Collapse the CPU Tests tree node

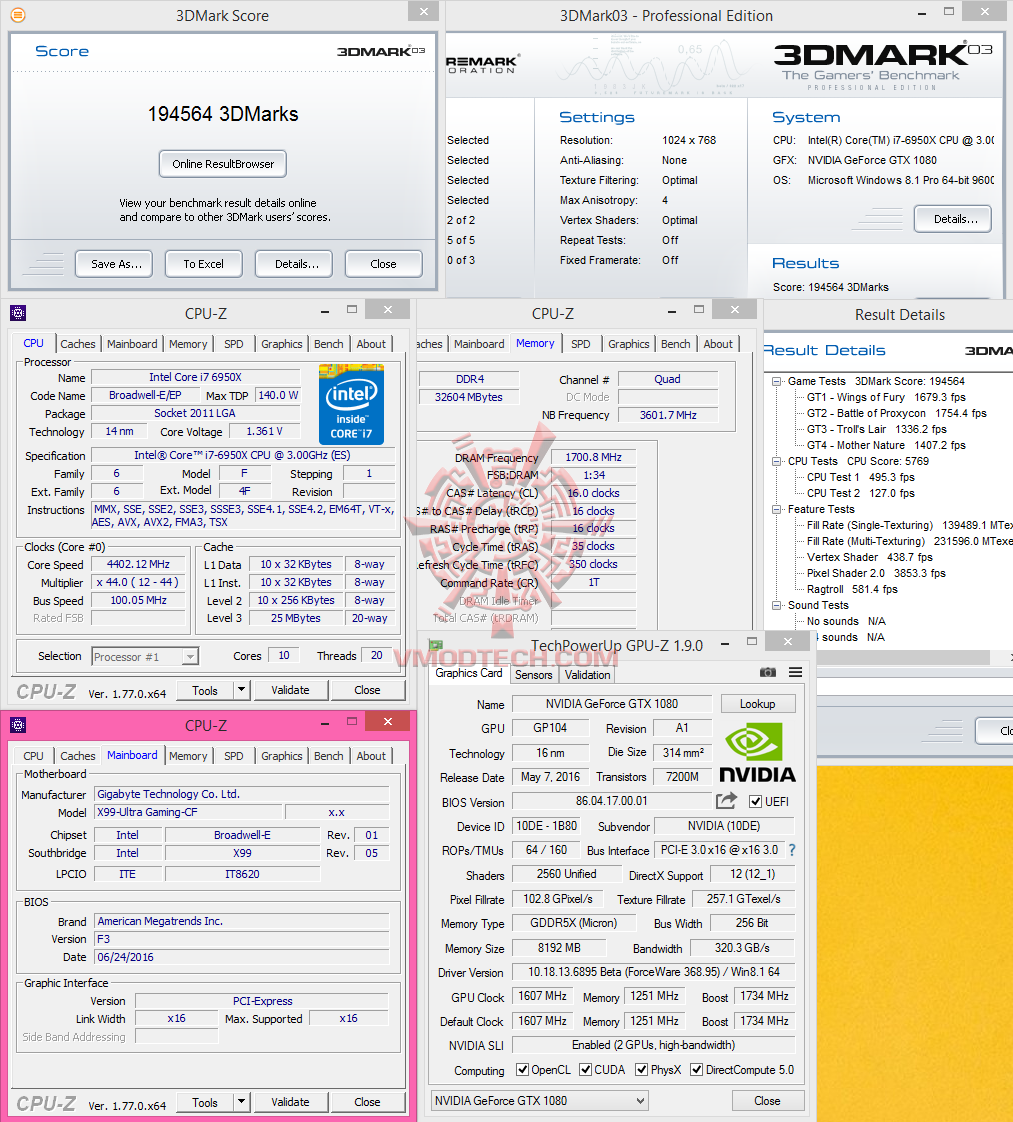point(776,462)
